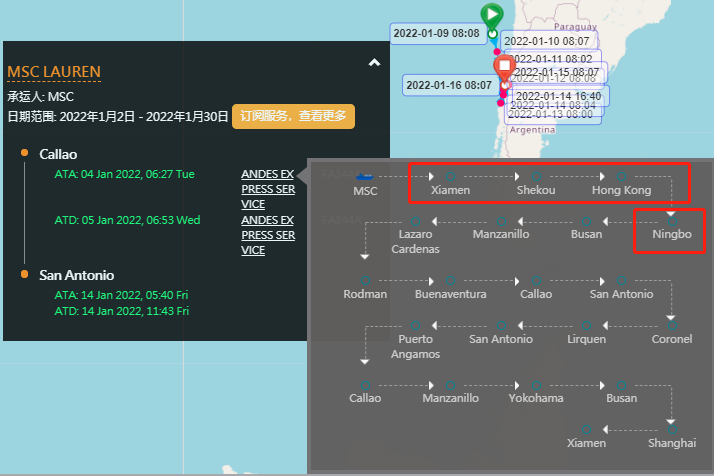Select the Callao port heading in schedule
The image size is (714, 476).
coord(58,154)
